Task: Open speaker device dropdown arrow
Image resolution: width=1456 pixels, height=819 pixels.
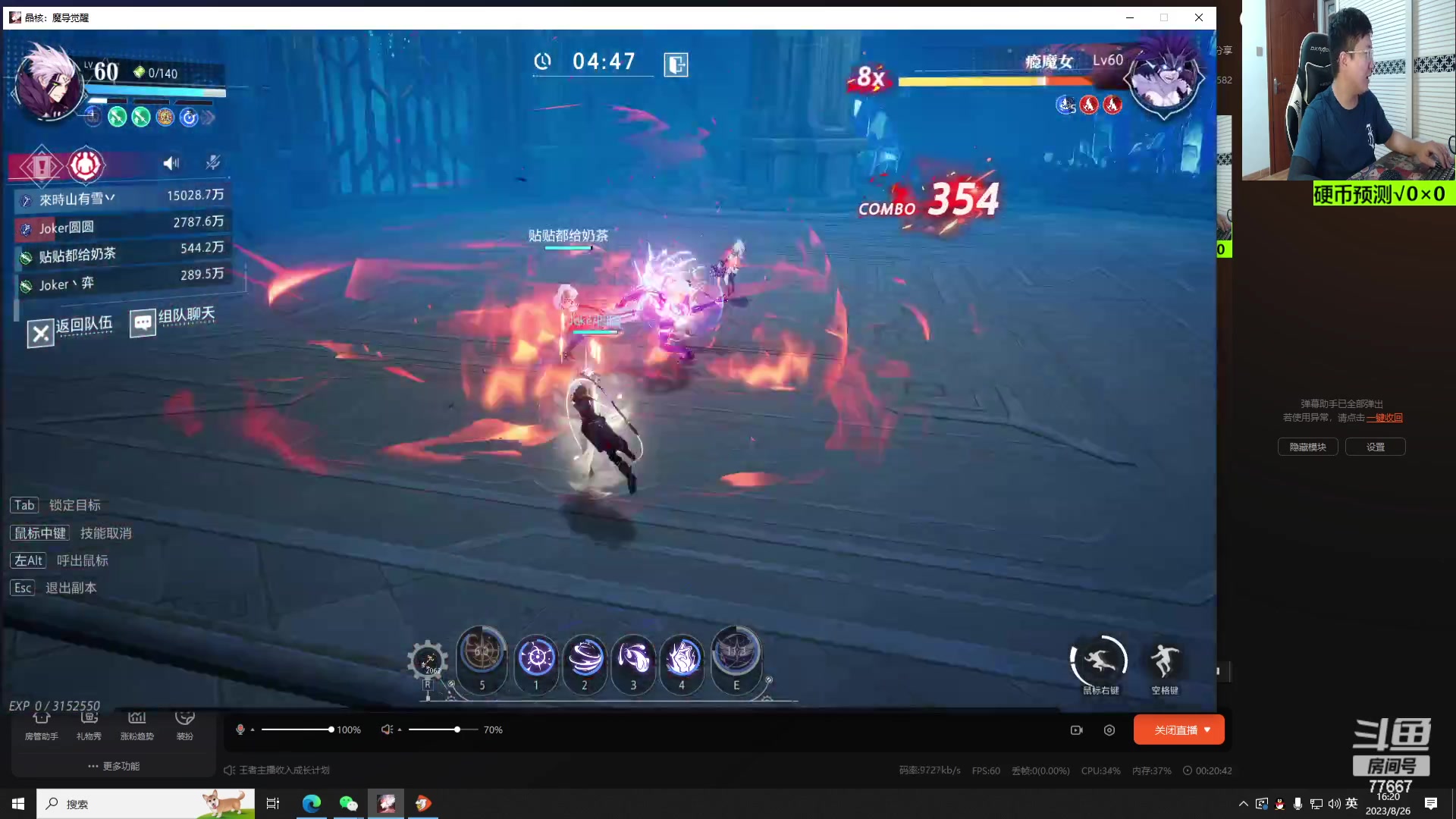Action: [x=399, y=730]
